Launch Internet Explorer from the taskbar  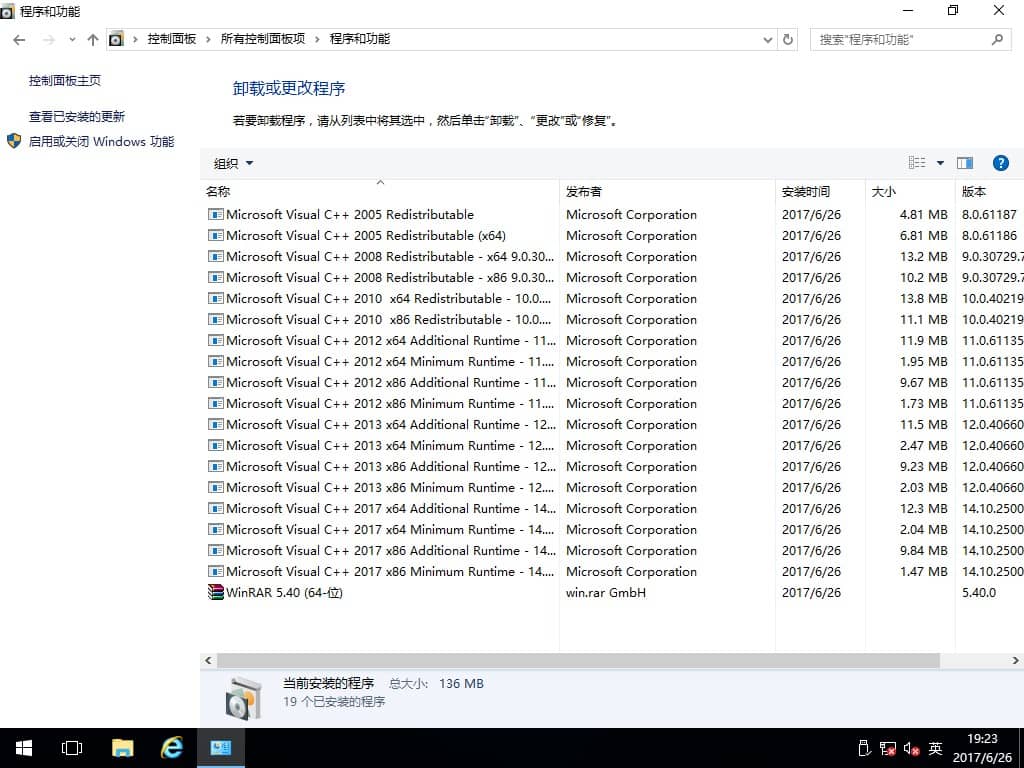[x=172, y=748]
